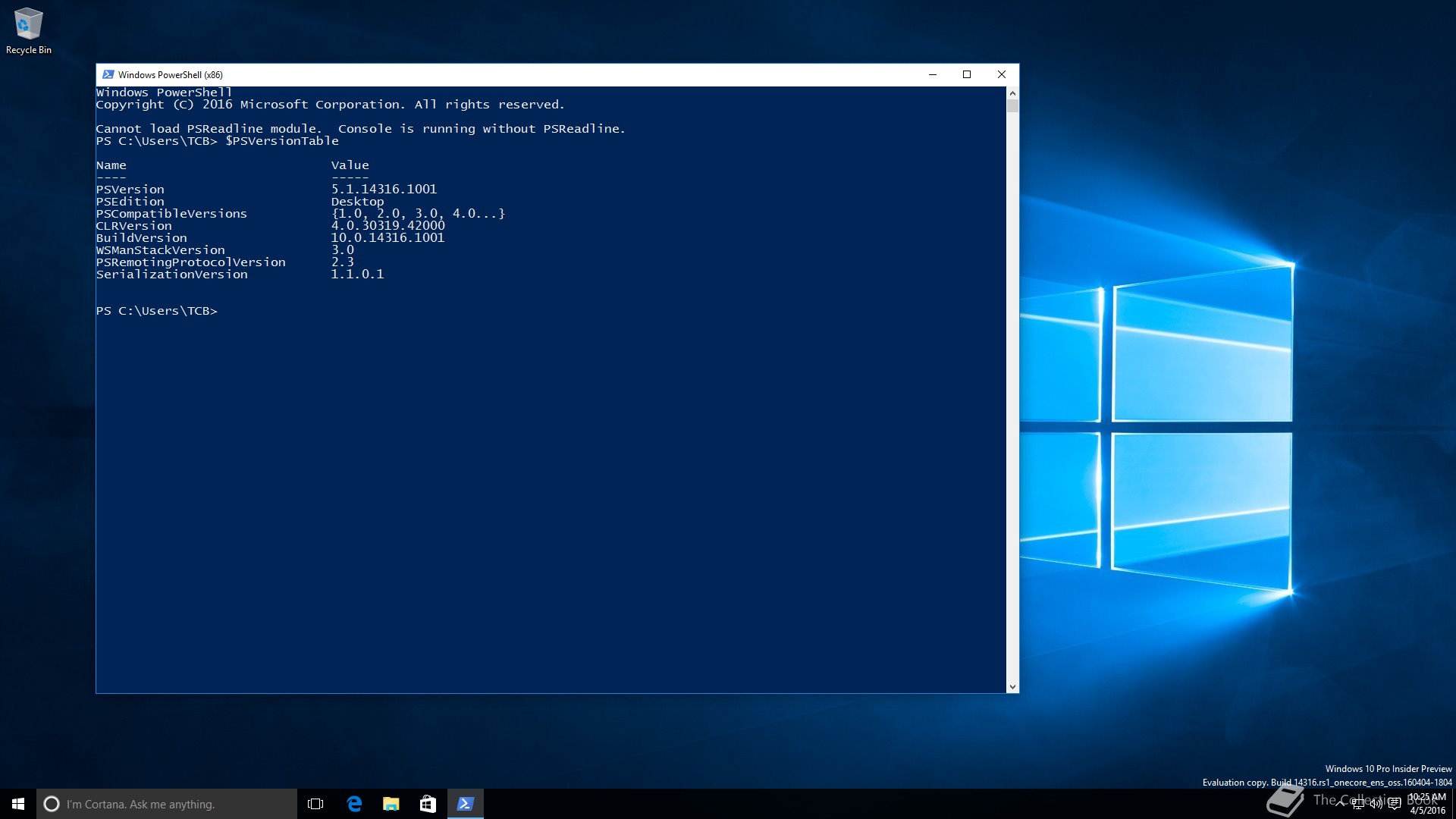Click the Copyright 2016 Microsoft Corporation line
Image resolution: width=1456 pixels, height=819 pixels.
pos(330,105)
